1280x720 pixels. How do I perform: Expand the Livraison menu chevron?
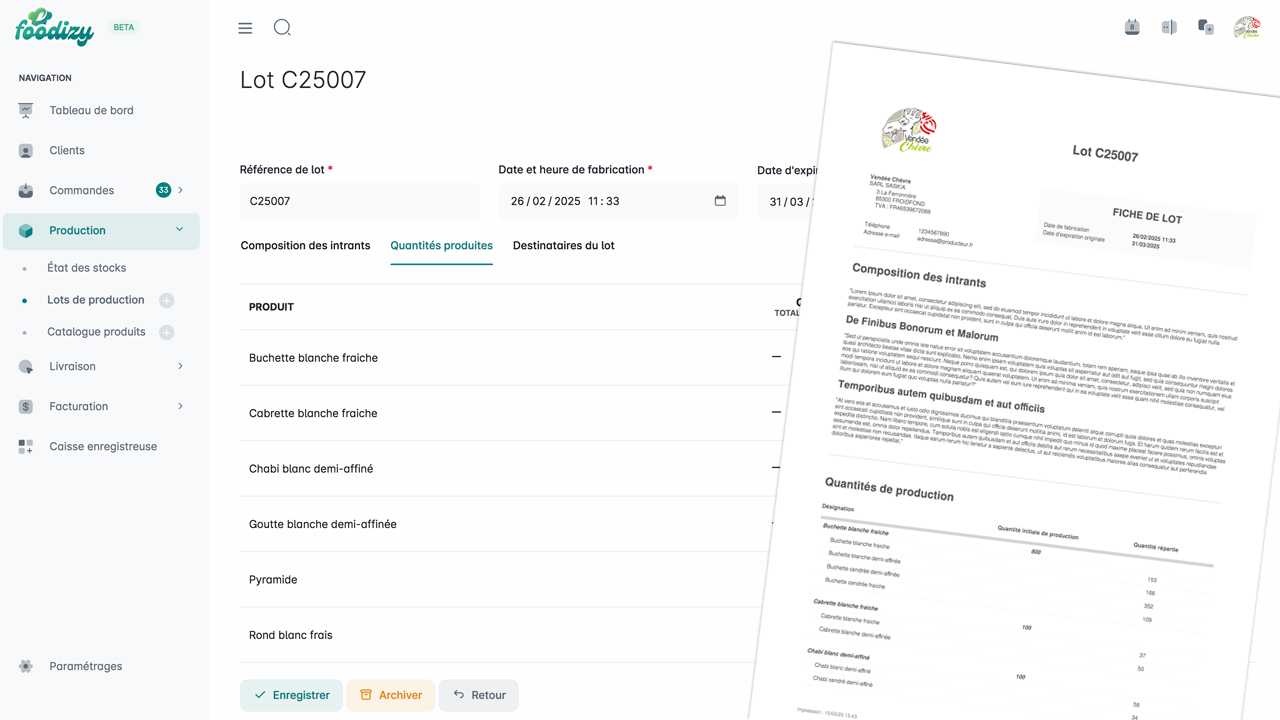pyautogui.click(x=181, y=366)
